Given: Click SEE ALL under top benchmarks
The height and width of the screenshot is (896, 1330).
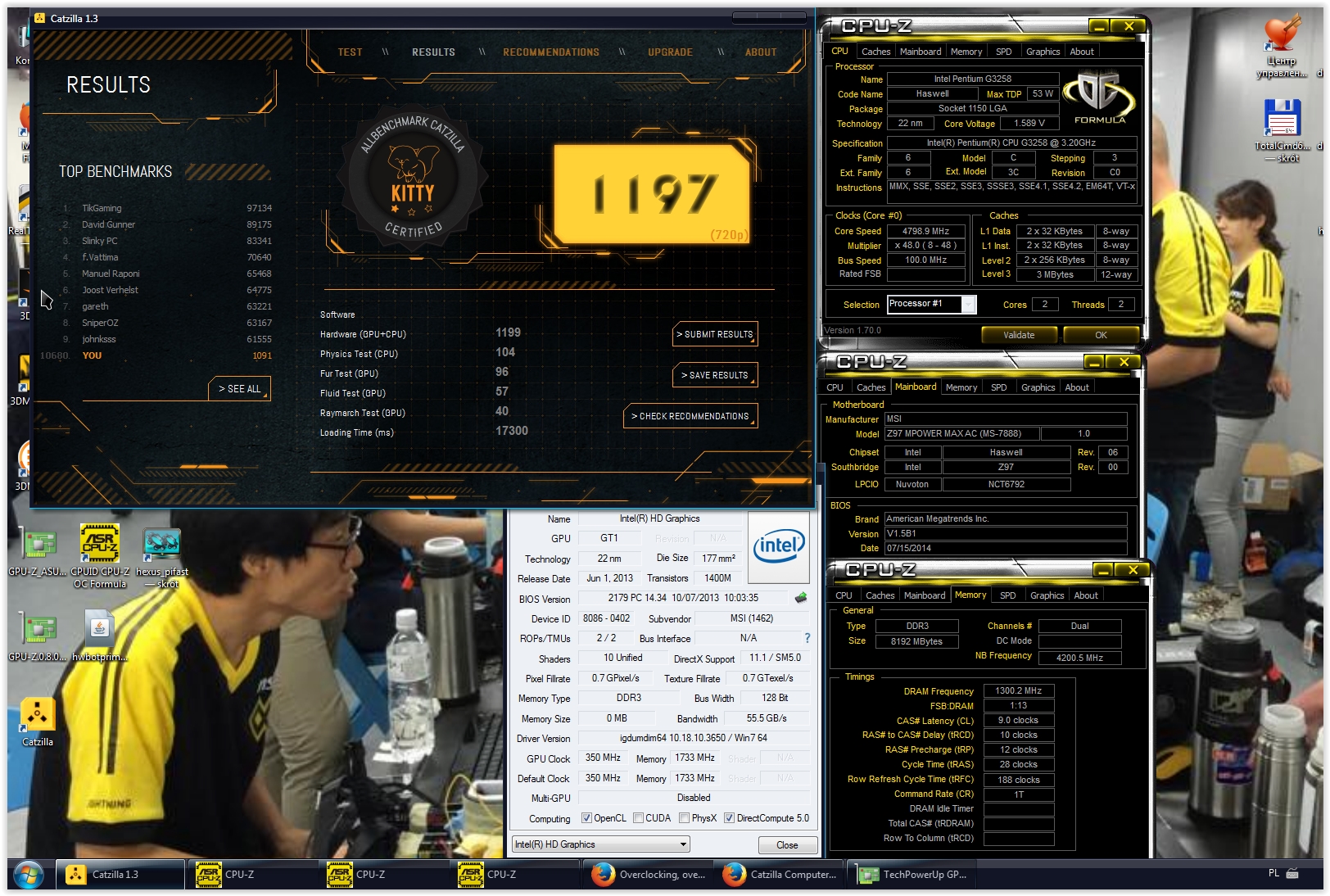Looking at the screenshot, I should (239, 389).
